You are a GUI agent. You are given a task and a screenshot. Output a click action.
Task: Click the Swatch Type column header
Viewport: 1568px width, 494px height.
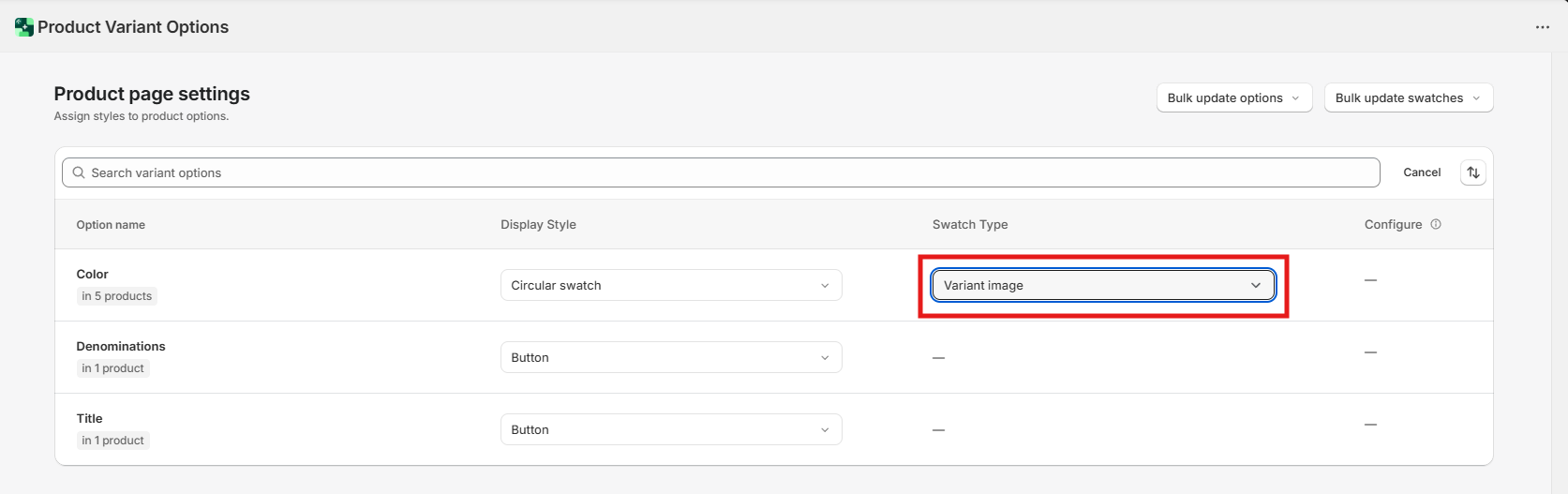(970, 224)
